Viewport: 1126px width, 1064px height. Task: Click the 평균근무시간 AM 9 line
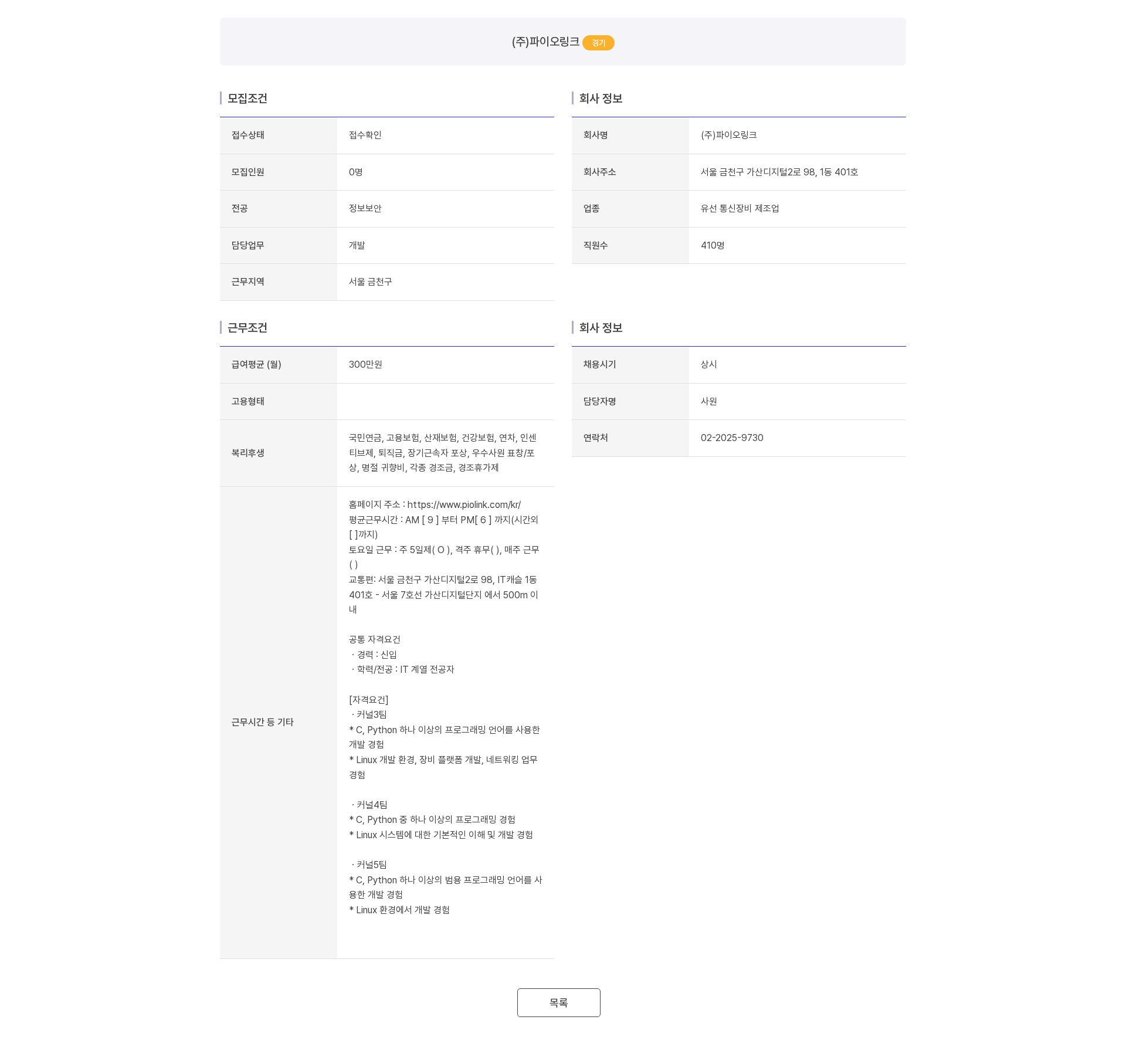coord(444,527)
